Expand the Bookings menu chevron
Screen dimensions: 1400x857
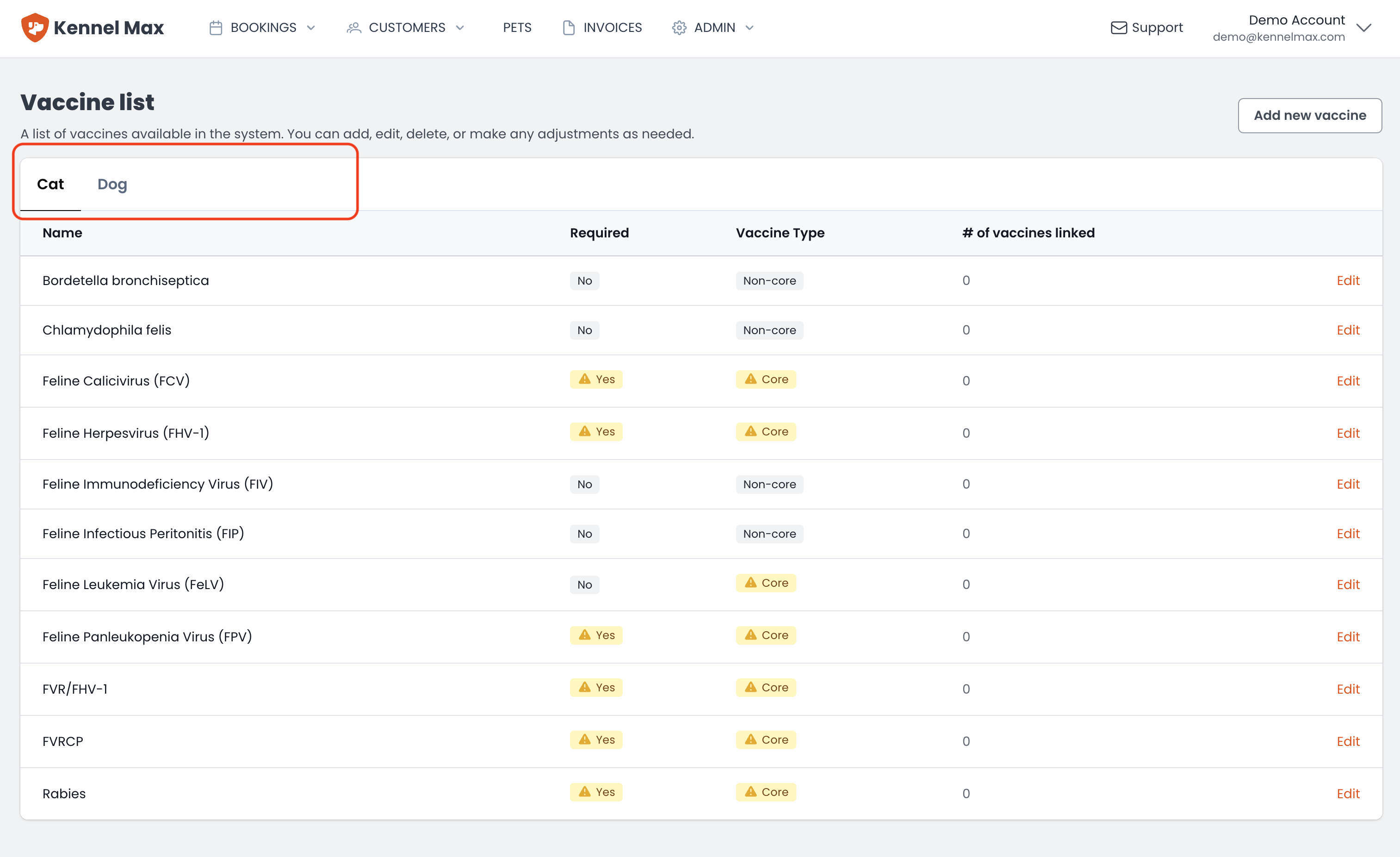pyautogui.click(x=311, y=28)
